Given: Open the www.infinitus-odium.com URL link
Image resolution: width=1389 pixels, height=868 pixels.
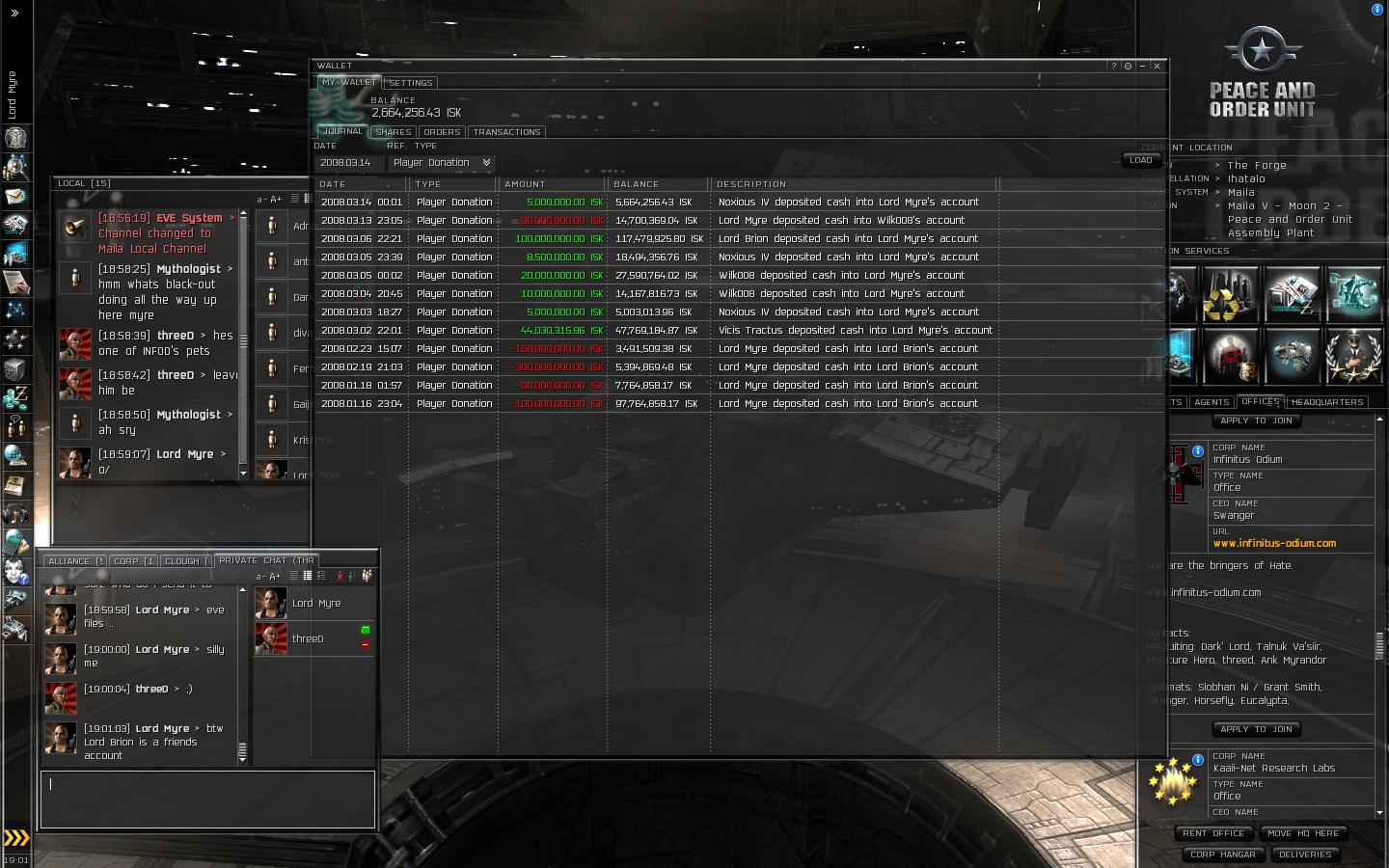Looking at the screenshot, I should [x=1274, y=543].
